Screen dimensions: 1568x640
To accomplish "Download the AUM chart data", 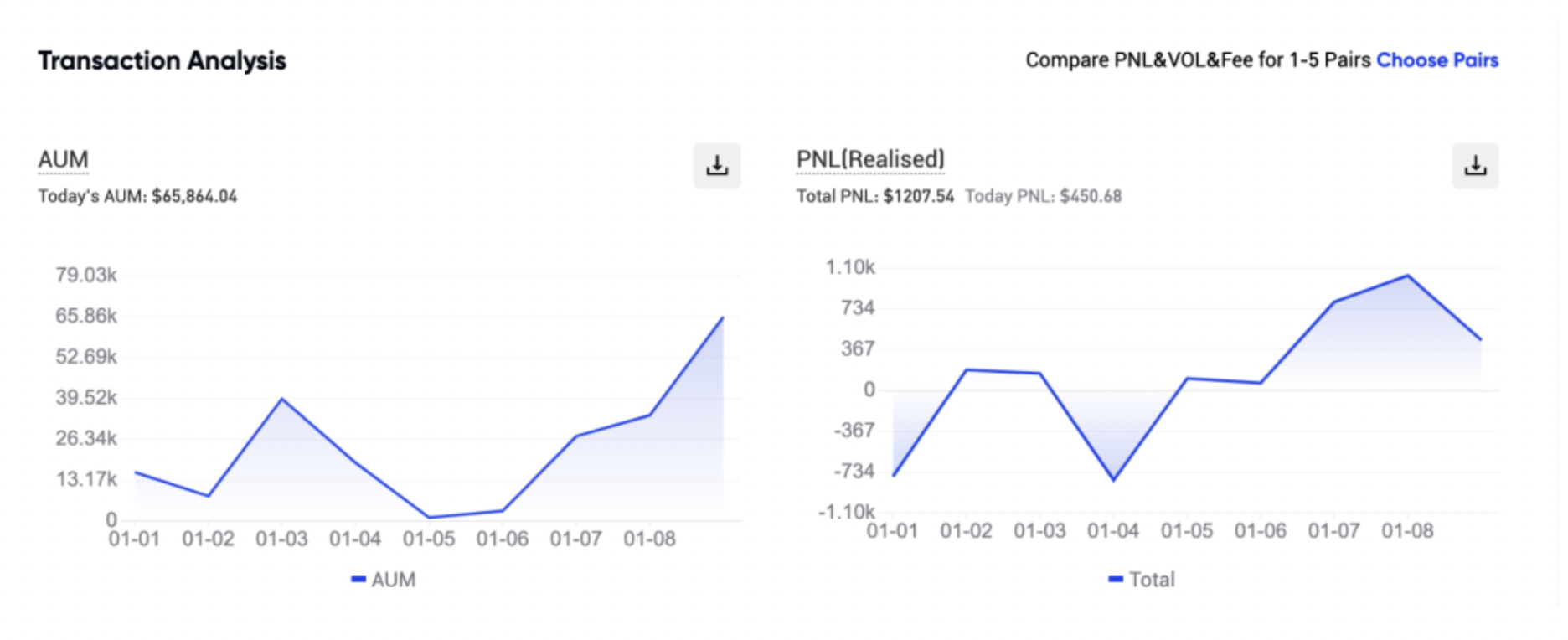I will click(717, 166).
